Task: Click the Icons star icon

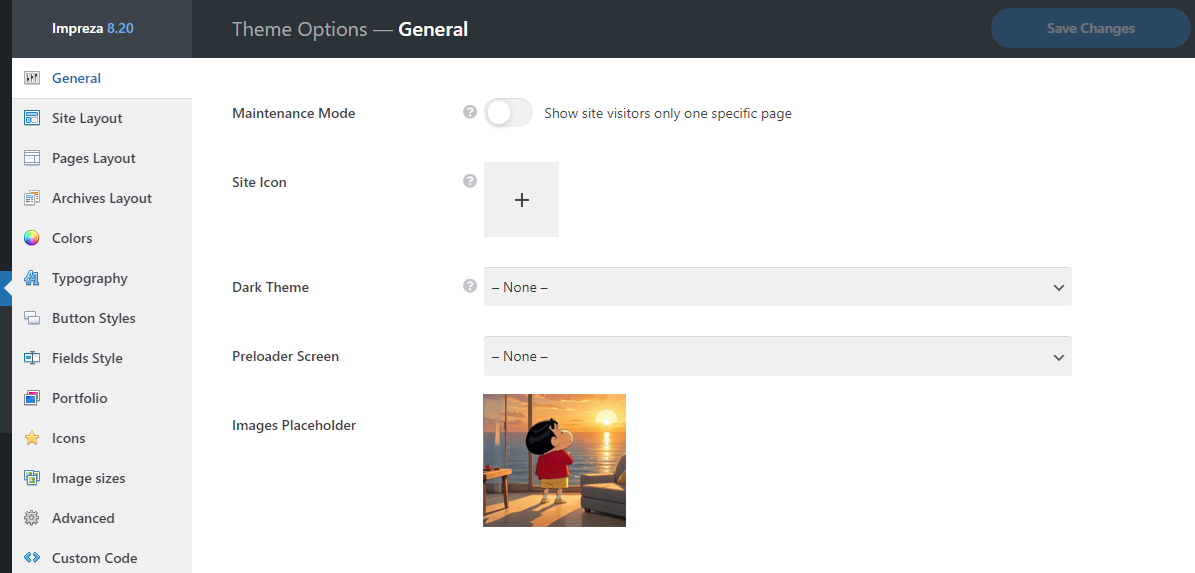Action: 32,438
